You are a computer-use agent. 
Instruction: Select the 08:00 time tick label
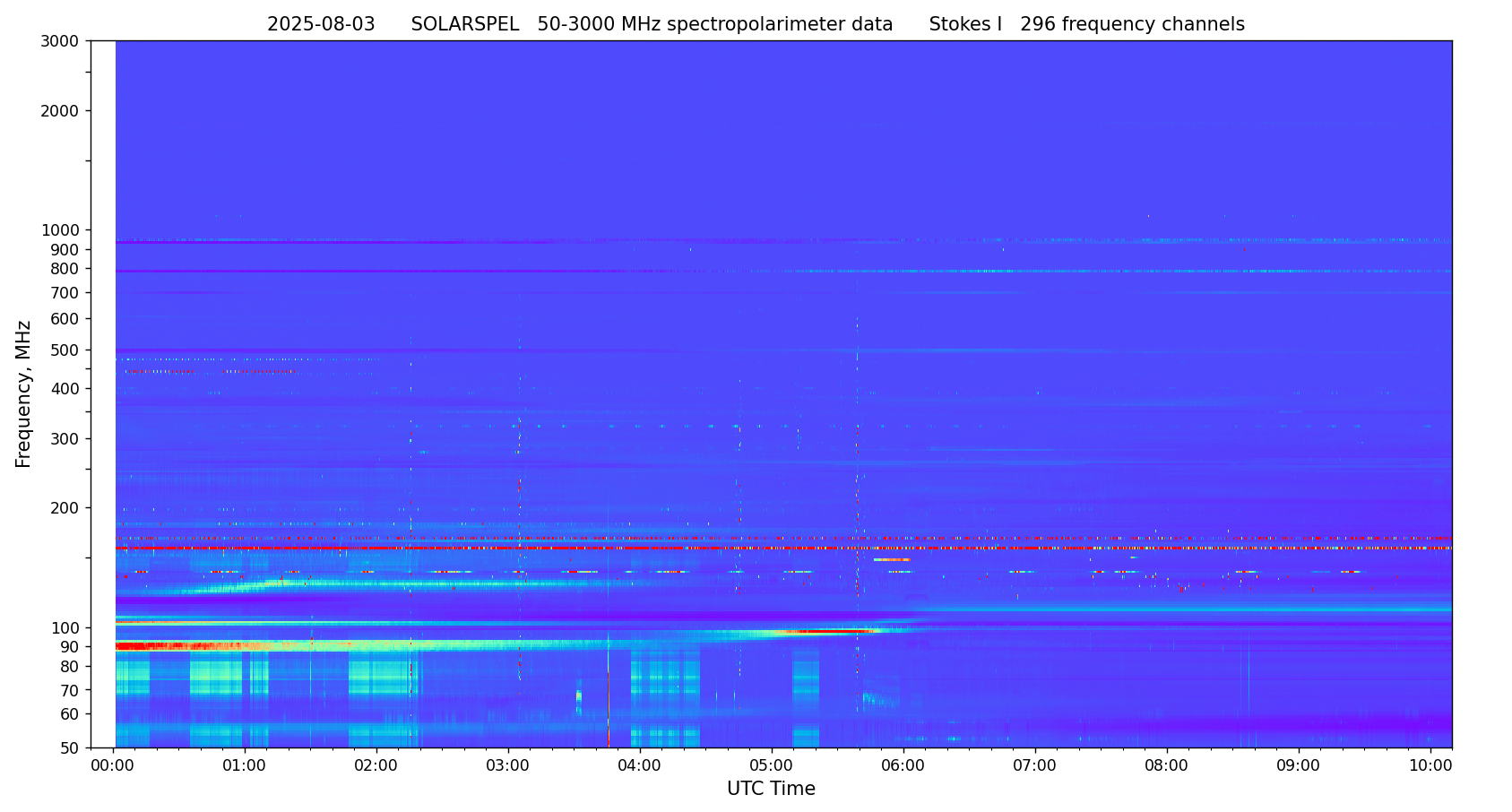click(1167, 766)
